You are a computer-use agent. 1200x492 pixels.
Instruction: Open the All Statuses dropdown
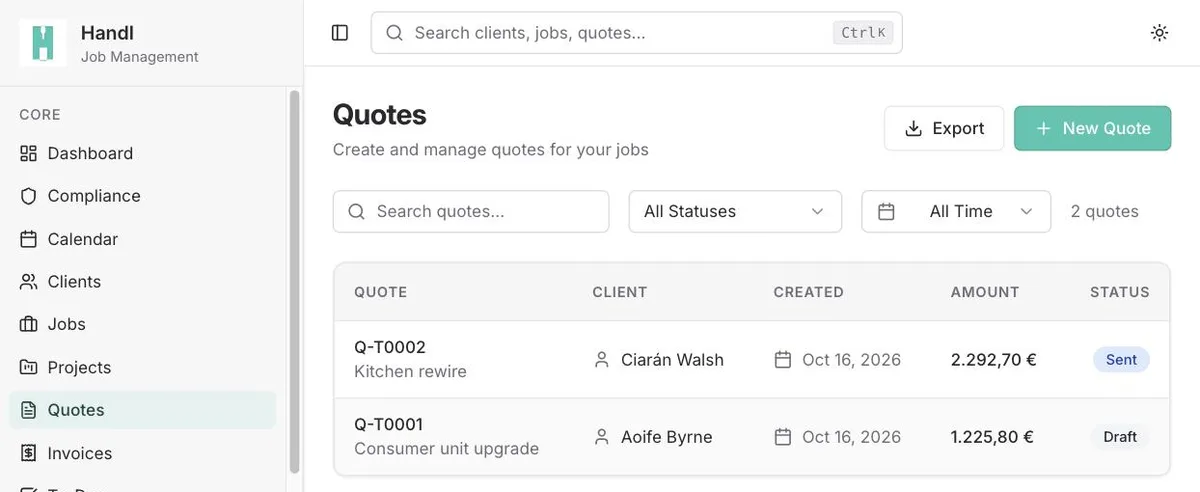click(735, 212)
